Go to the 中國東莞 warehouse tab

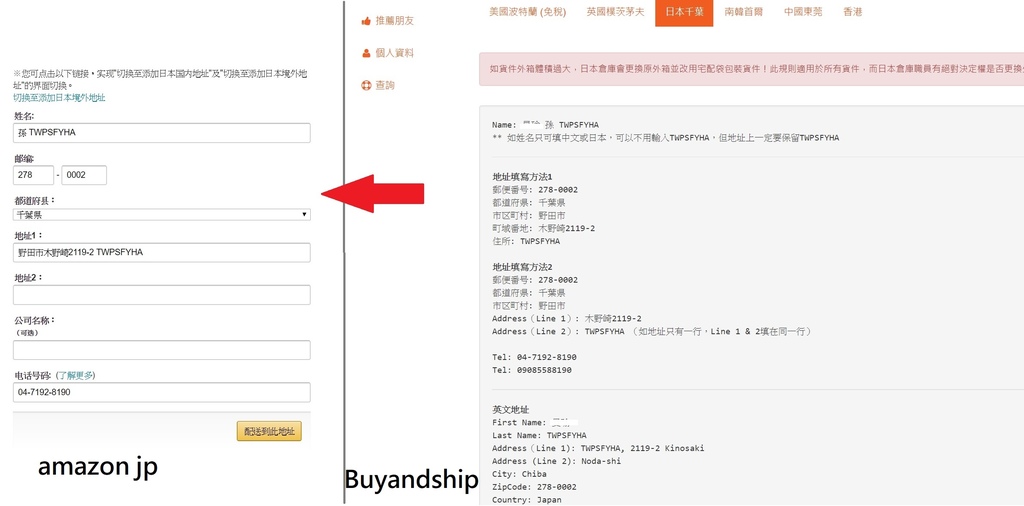(x=803, y=12)
